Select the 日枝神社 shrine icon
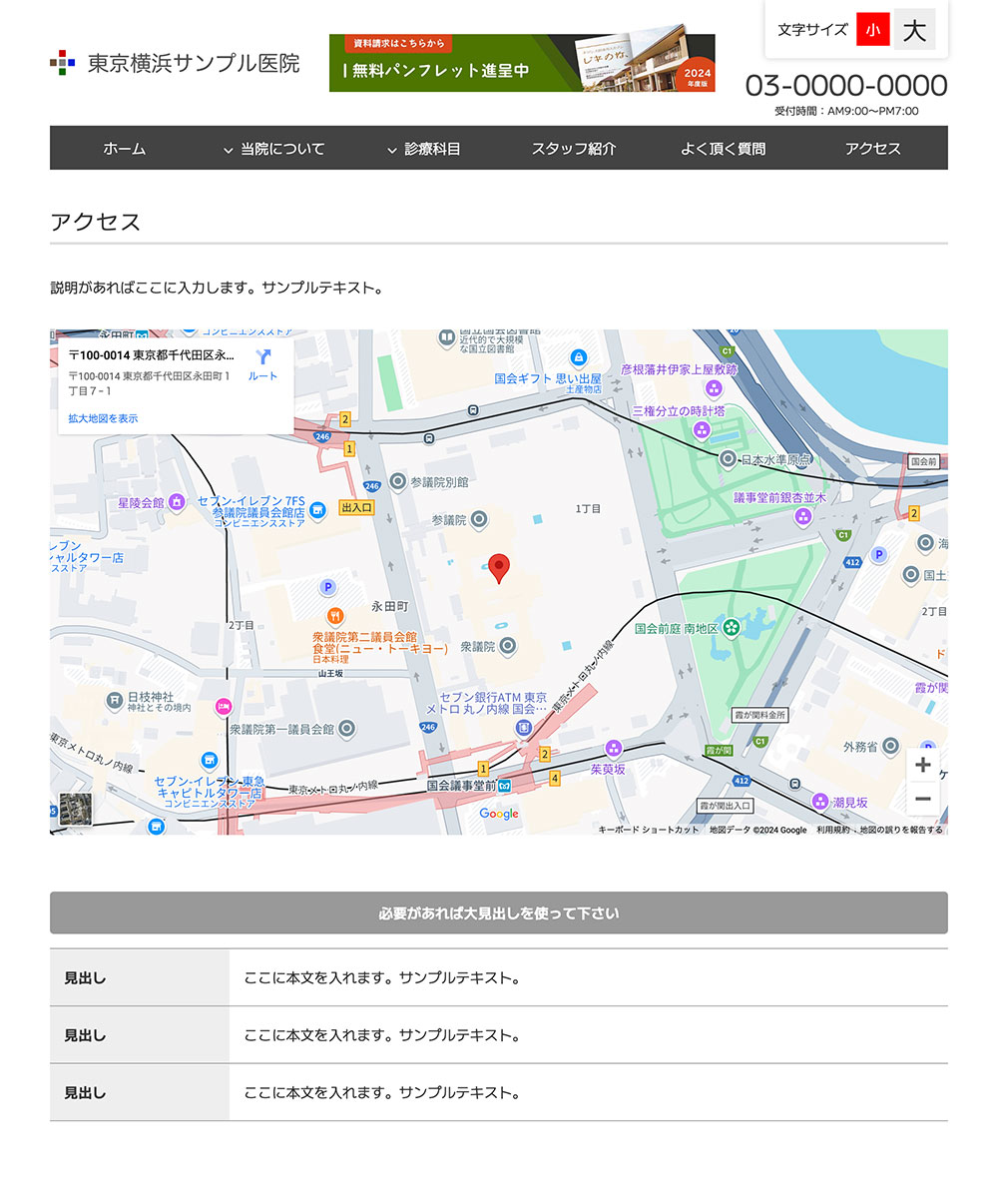This screenshot has width=998, height=1204. pyautogui.click(x=115, y=701)
